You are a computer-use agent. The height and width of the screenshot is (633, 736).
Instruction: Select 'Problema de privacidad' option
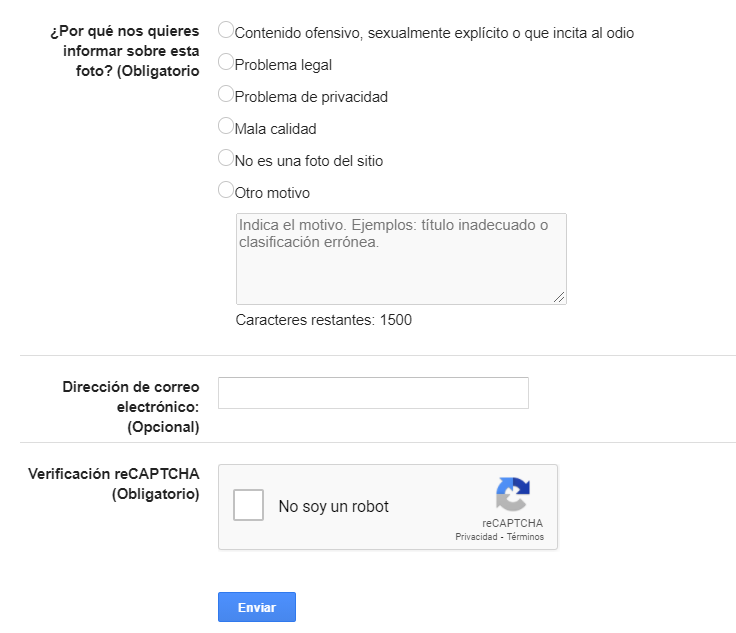225,95
